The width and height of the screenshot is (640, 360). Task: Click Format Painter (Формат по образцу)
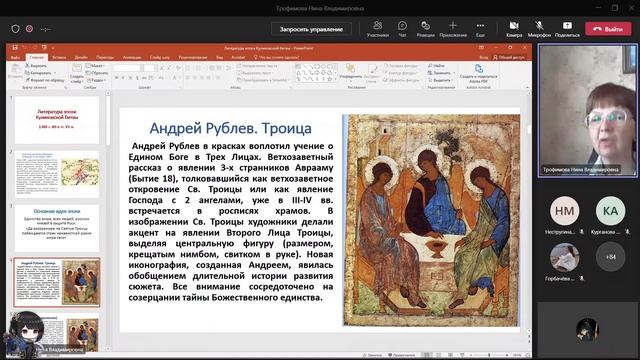pyautogui.click(x=45, y=80)
